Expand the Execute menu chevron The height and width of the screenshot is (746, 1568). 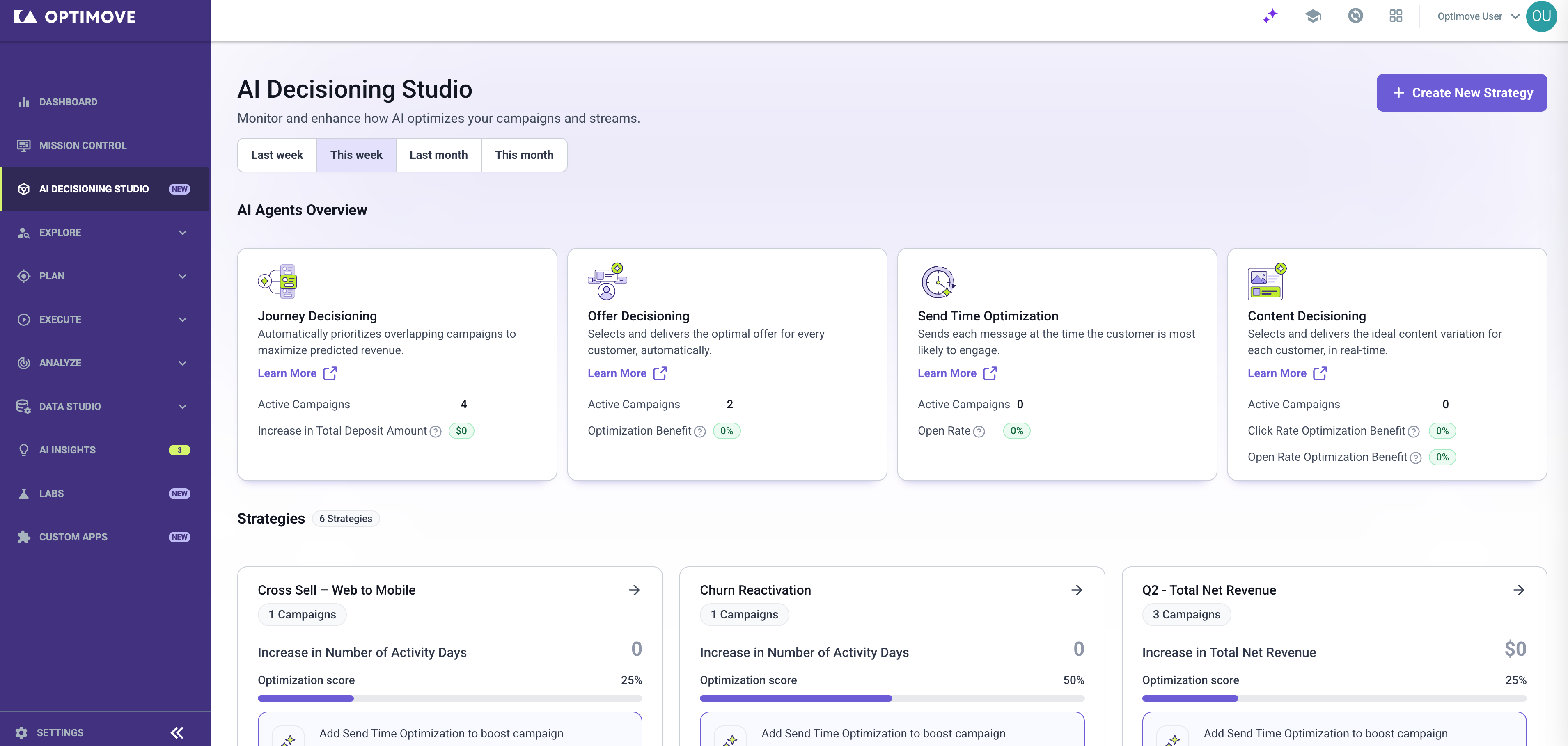[183, 320]
